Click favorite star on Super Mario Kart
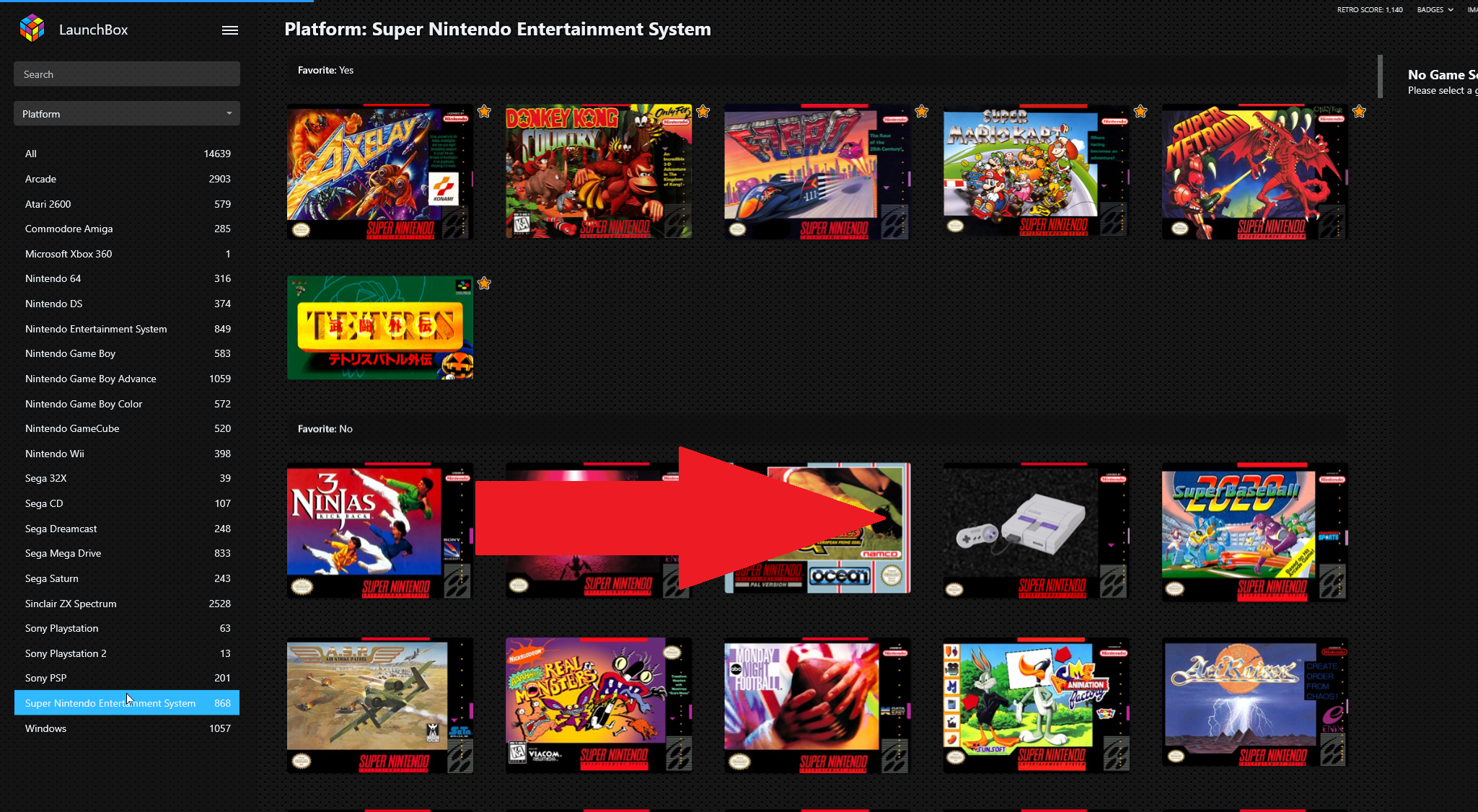1478x812 pixels. 1140,112
